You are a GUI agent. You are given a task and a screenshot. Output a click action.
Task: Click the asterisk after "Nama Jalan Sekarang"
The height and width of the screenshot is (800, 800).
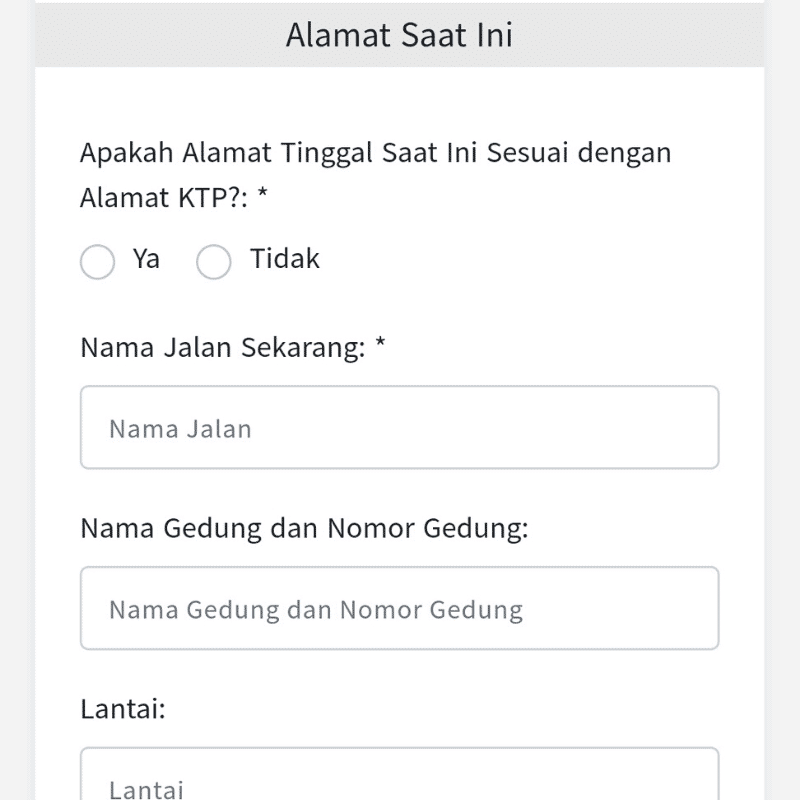[x=382, y=348]
